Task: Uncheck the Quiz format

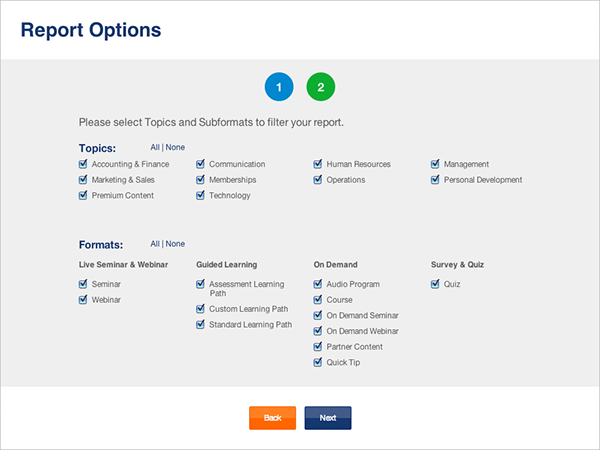Action: (x=435, y=284)
